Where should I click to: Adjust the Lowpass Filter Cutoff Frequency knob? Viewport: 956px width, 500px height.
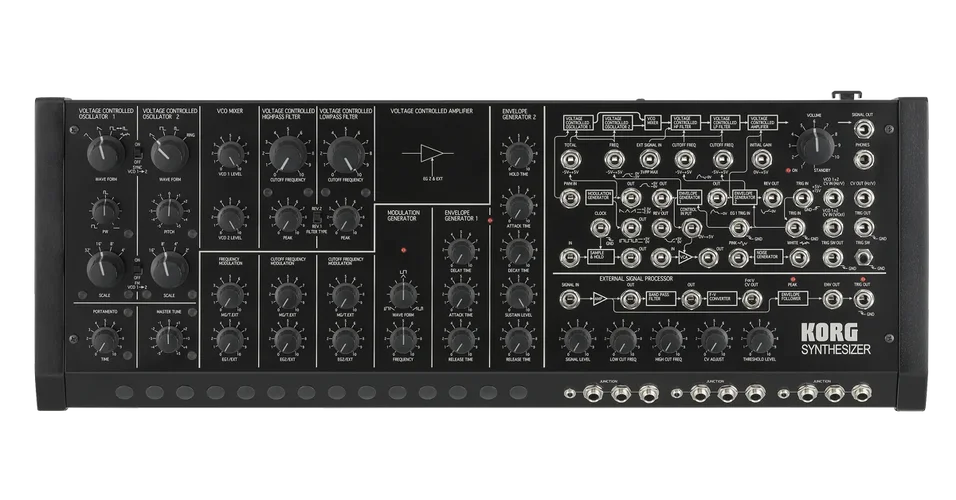point(346,155)
